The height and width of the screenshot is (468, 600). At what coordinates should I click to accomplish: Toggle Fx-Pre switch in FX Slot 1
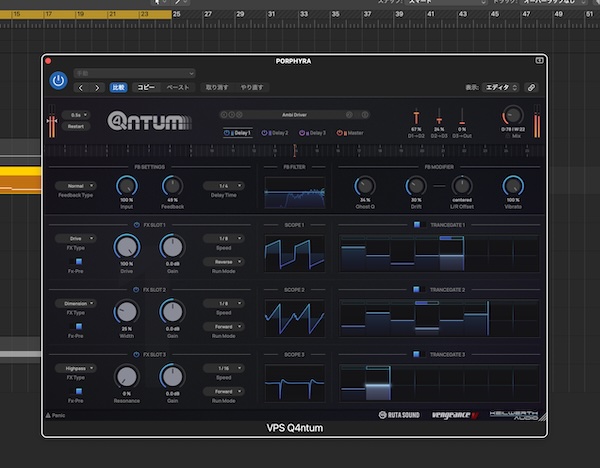click(x=76, y=262)
